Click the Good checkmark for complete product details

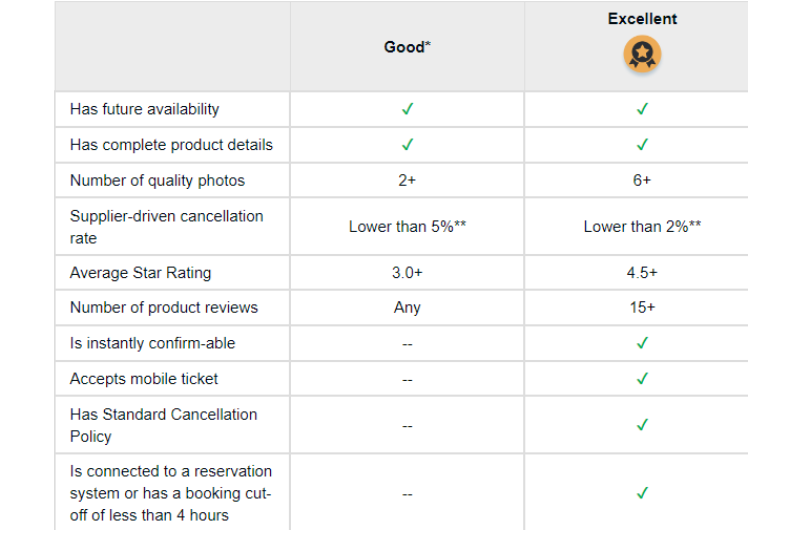point(407,145)
